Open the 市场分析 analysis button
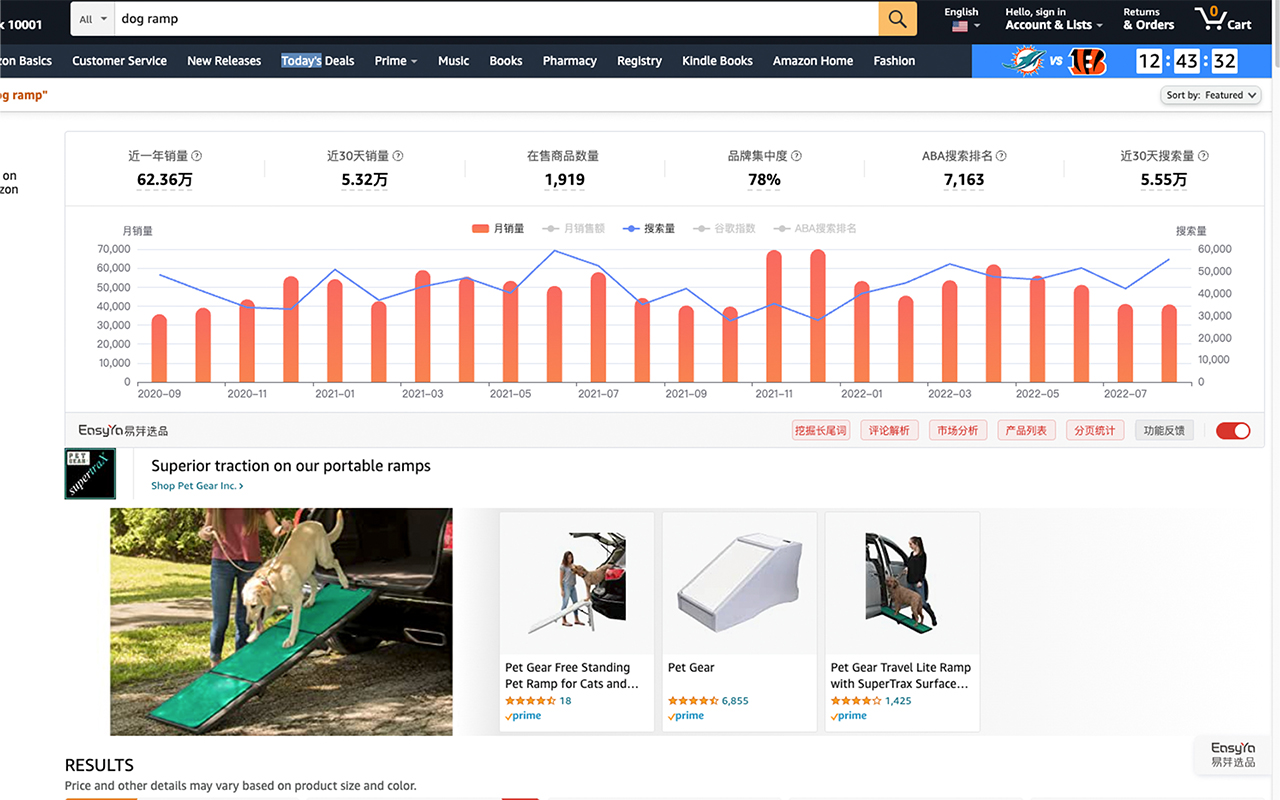1280x800 pixels. [x=957, y=429]
